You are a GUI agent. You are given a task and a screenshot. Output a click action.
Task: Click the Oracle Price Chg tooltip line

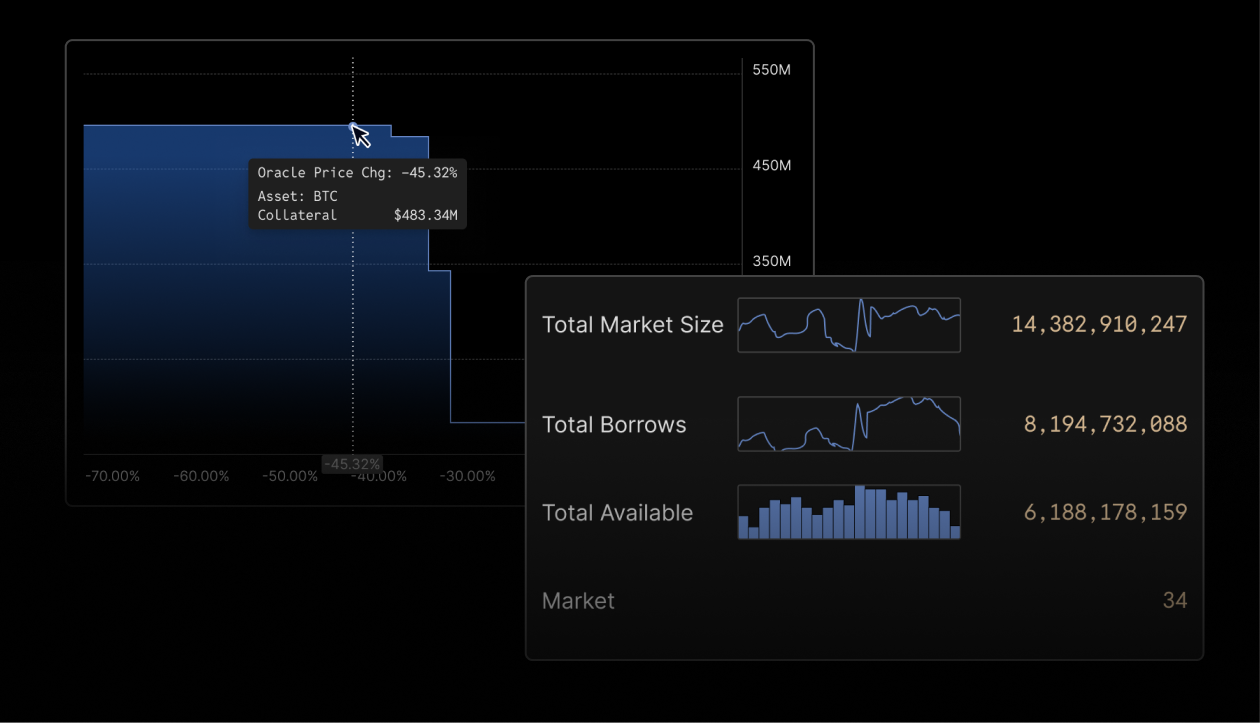(x=357, y=173)
